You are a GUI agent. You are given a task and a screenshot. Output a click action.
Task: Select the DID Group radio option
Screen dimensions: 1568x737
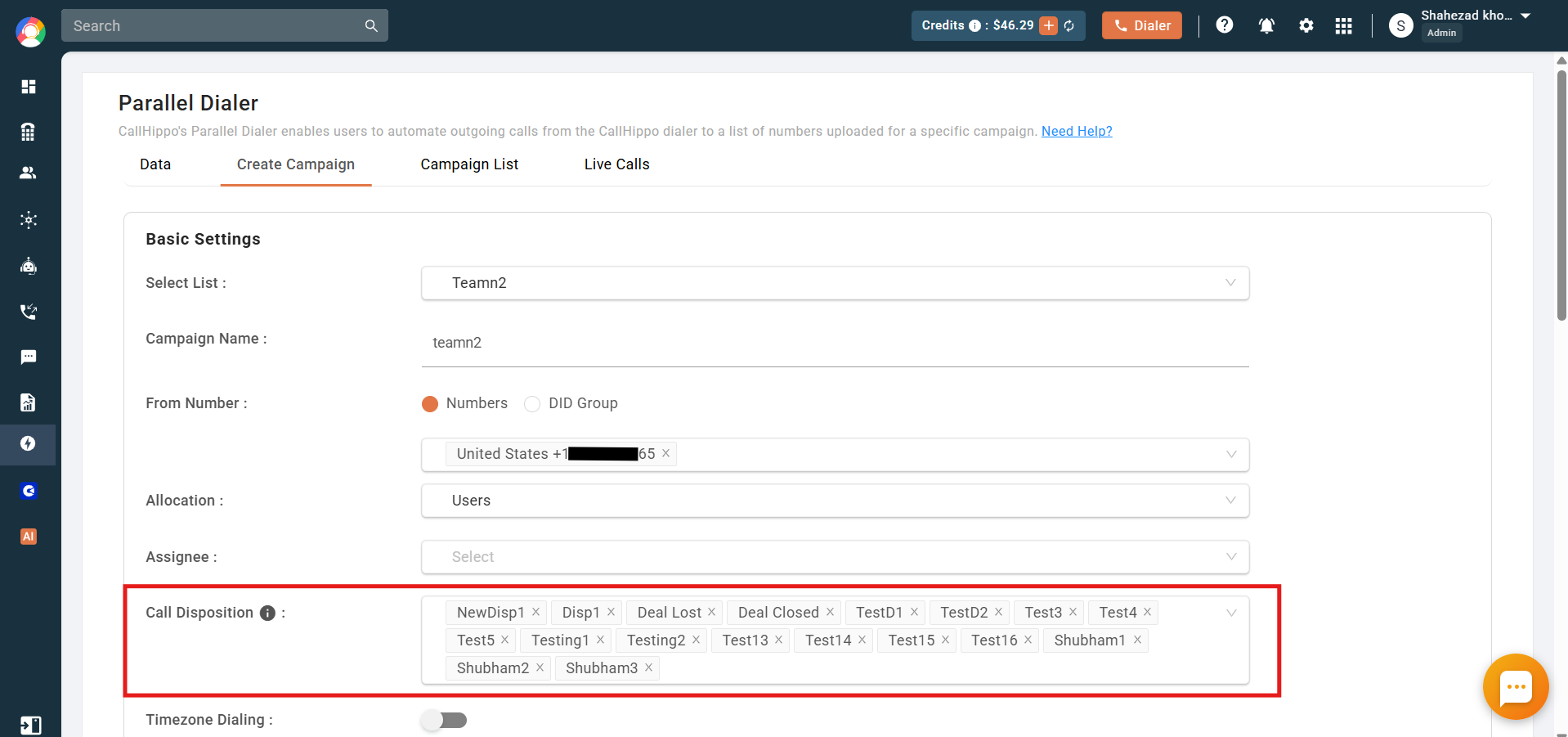coord(532,403)
